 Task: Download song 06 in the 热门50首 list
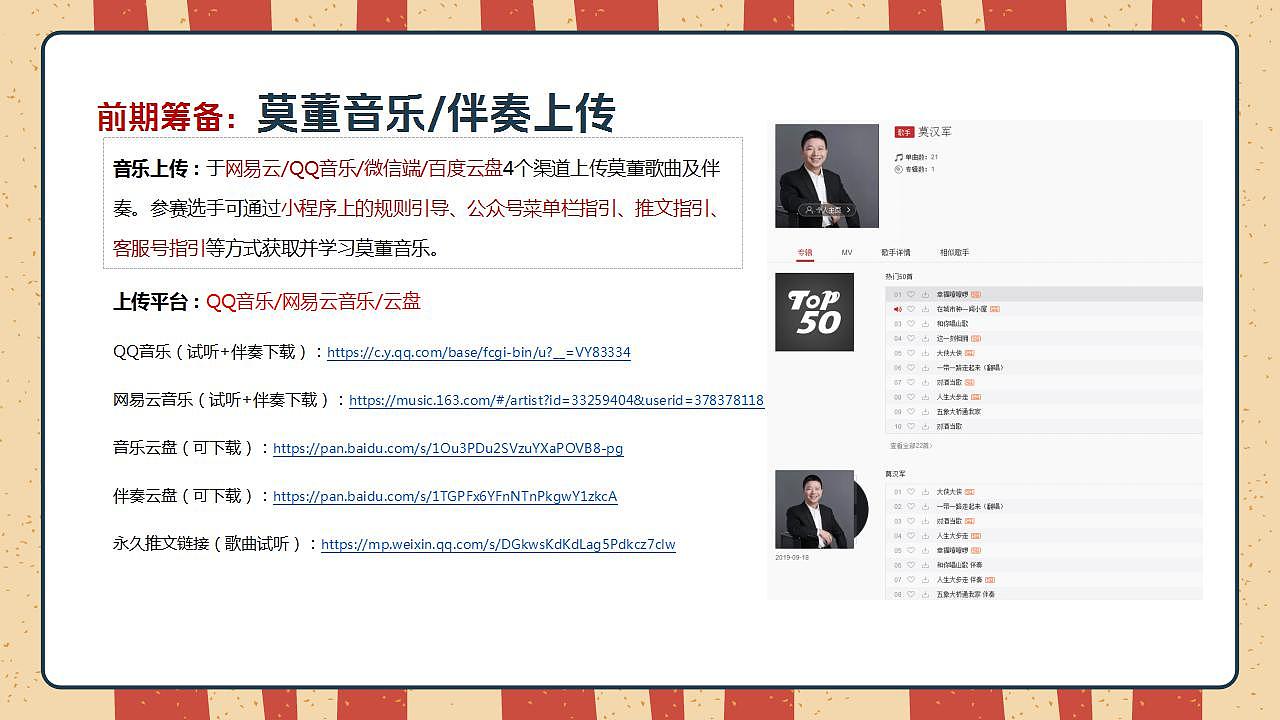925,367
